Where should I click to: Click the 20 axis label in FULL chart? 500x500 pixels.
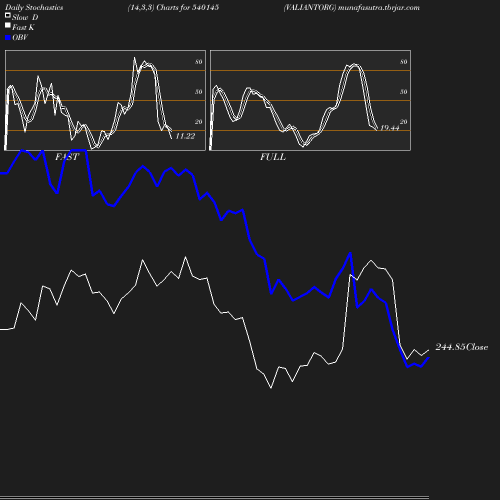(x=404, y=122)
